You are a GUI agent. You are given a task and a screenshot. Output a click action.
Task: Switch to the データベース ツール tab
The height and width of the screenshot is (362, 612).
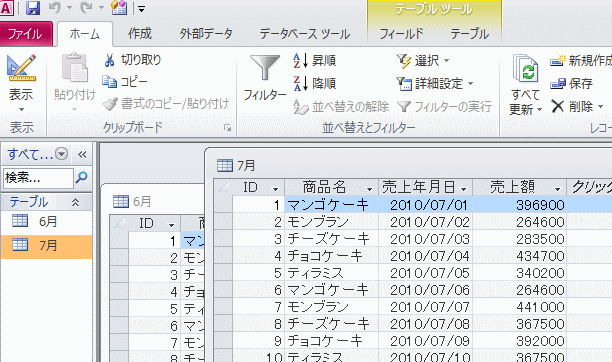305,34
